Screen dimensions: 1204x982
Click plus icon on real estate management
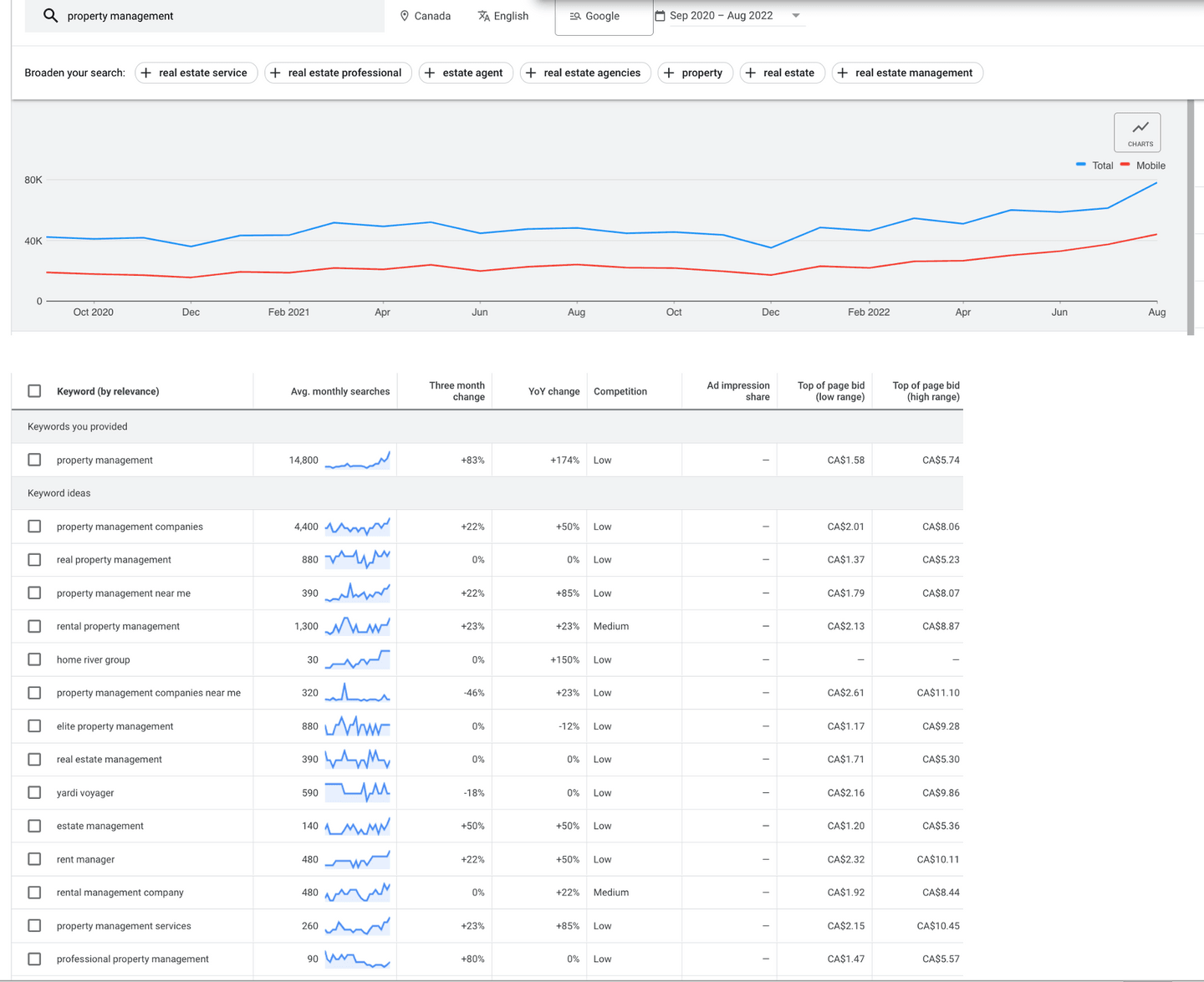843,73
